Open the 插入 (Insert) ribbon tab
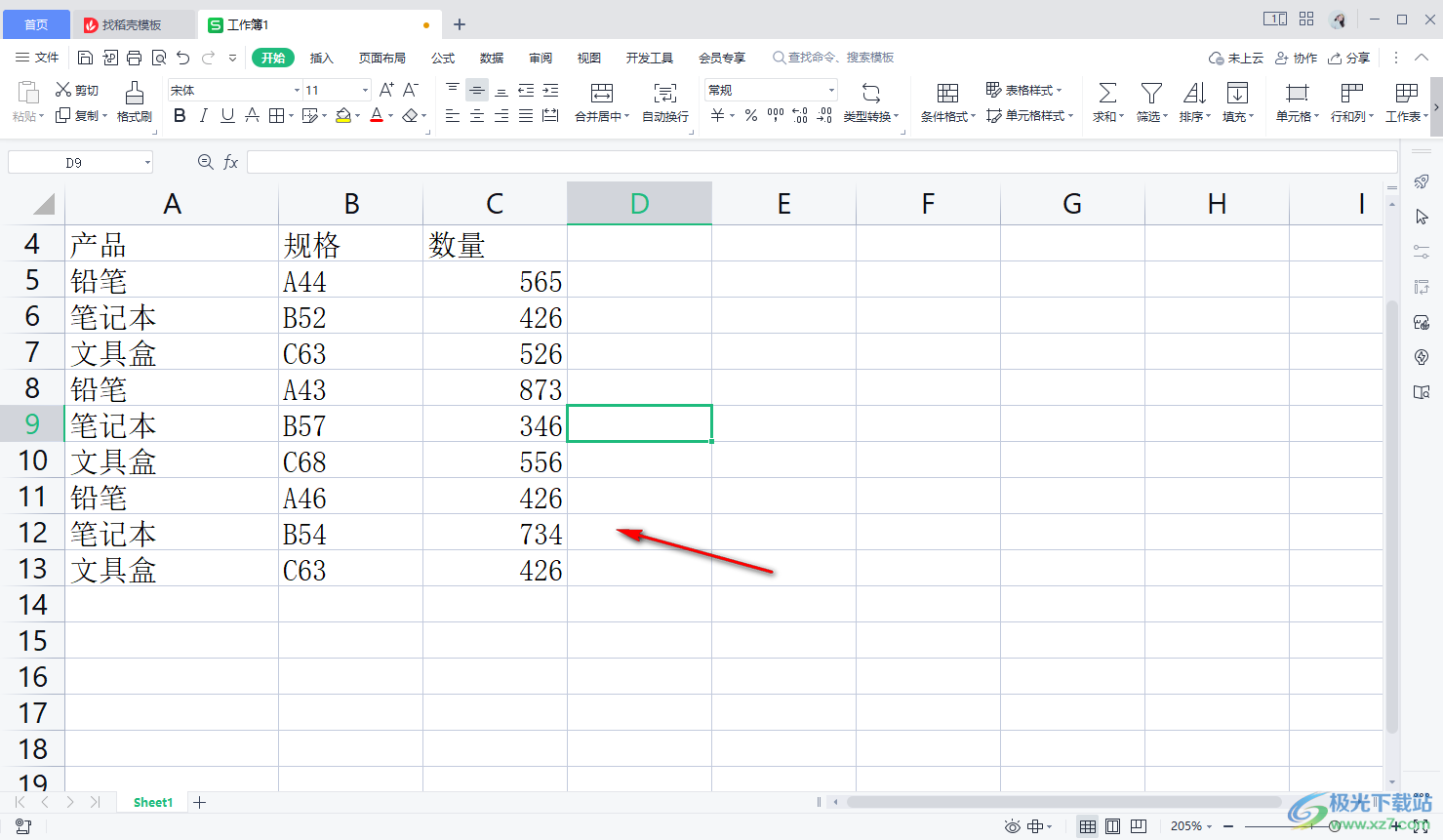This screenshot has height=840, width=1443. tap(322, 58)
